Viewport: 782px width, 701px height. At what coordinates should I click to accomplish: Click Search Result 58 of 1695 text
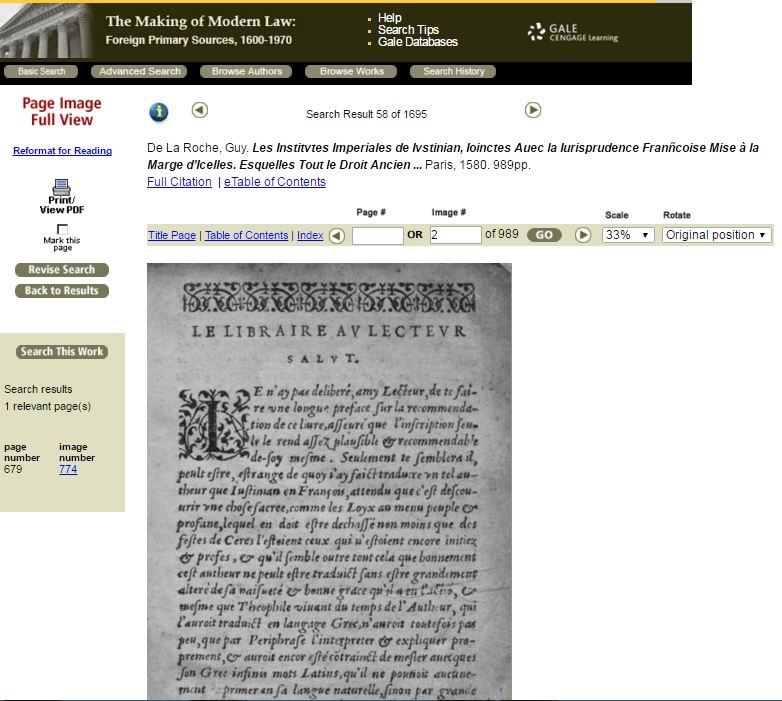point(367,114)
